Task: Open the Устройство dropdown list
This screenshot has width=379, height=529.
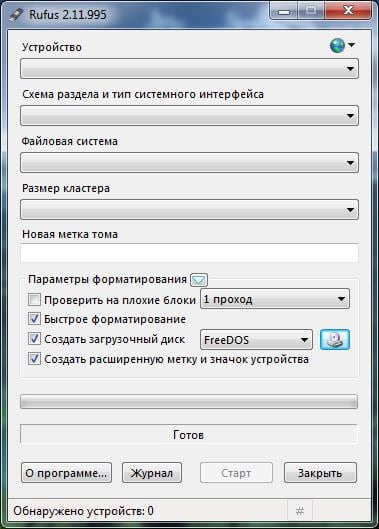Action: [x=189, y=68]
